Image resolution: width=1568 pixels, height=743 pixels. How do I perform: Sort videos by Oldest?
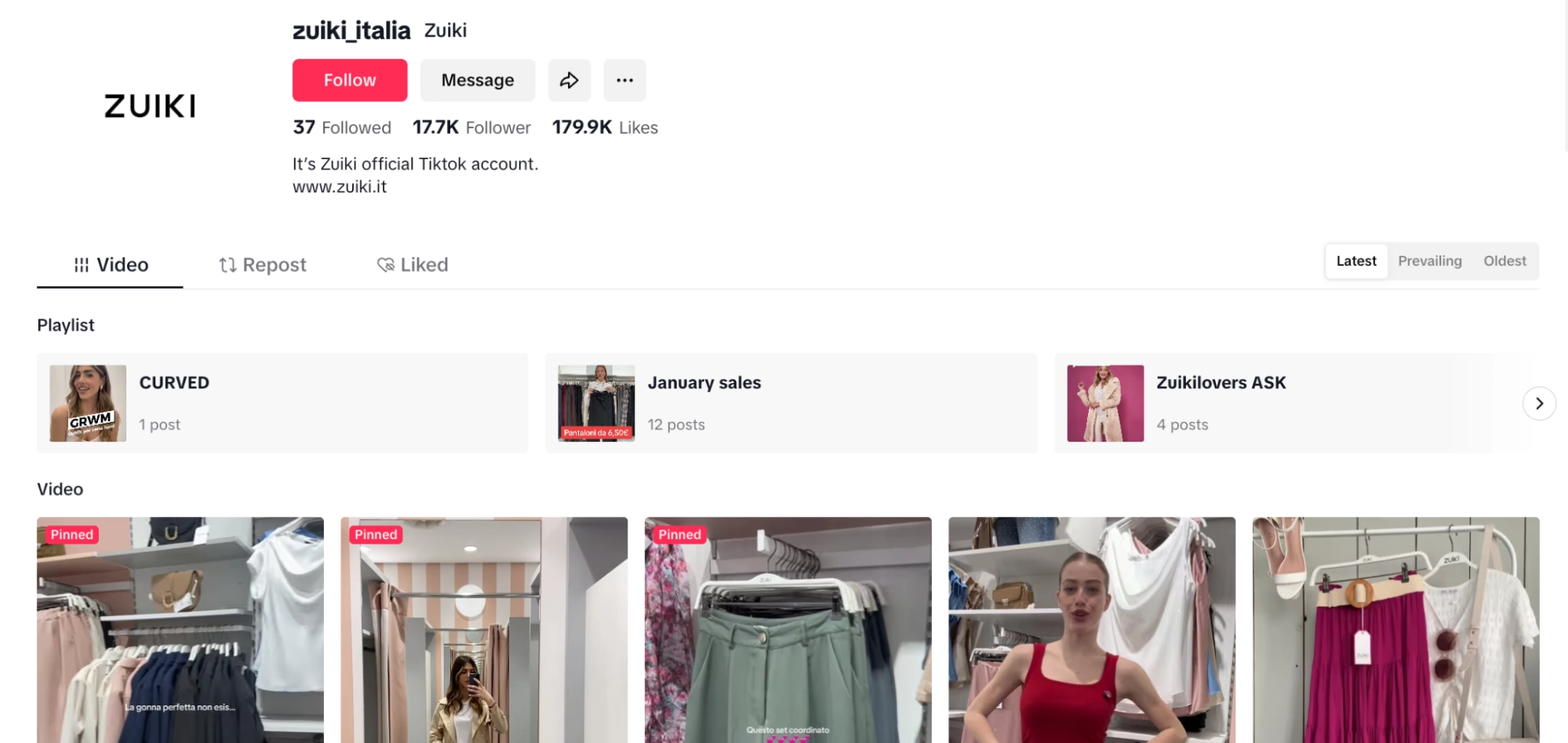click(1504, 261)
